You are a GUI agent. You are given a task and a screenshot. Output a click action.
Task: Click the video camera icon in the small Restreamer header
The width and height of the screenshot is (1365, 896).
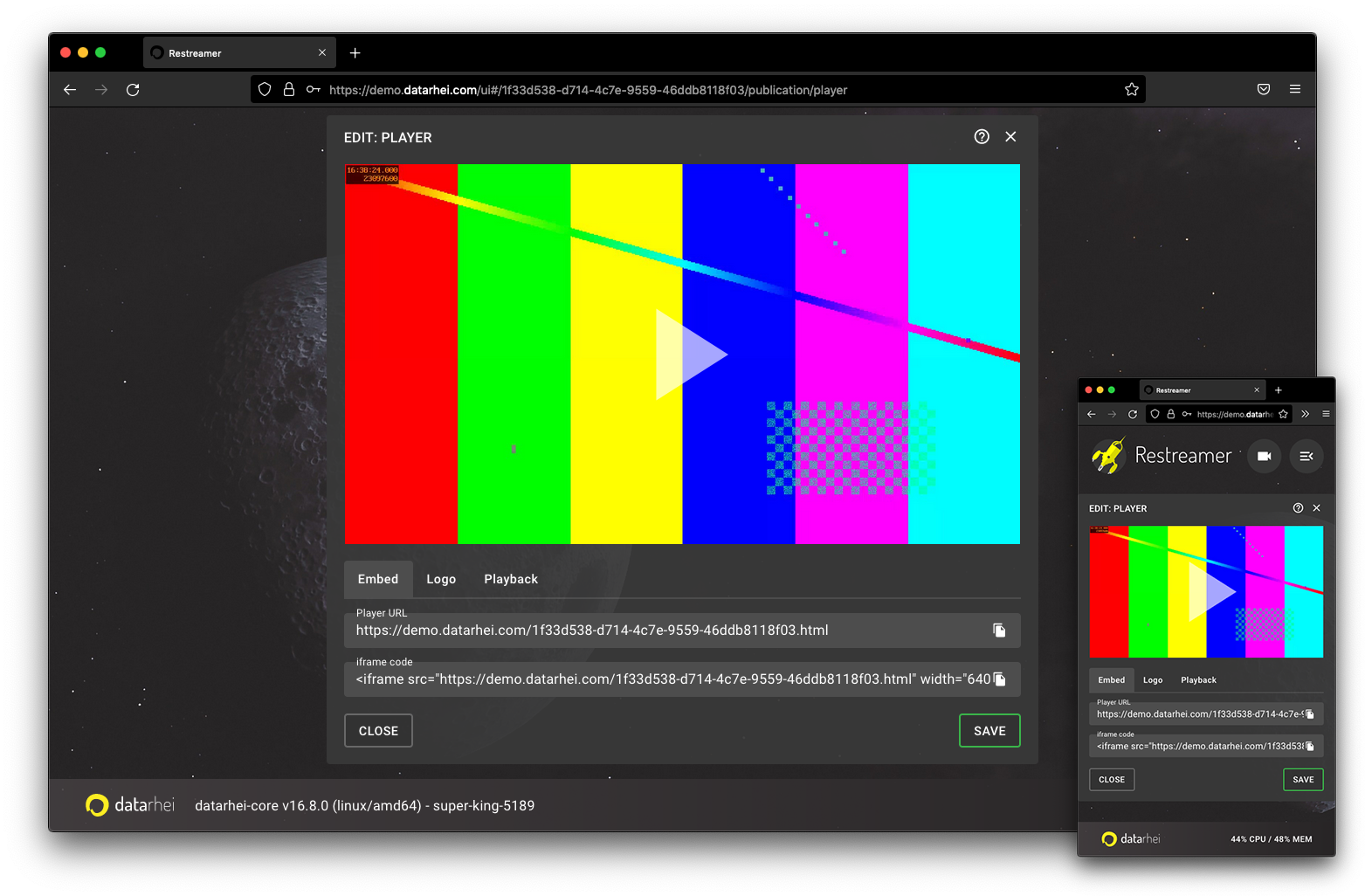[x=1264, y=456]
